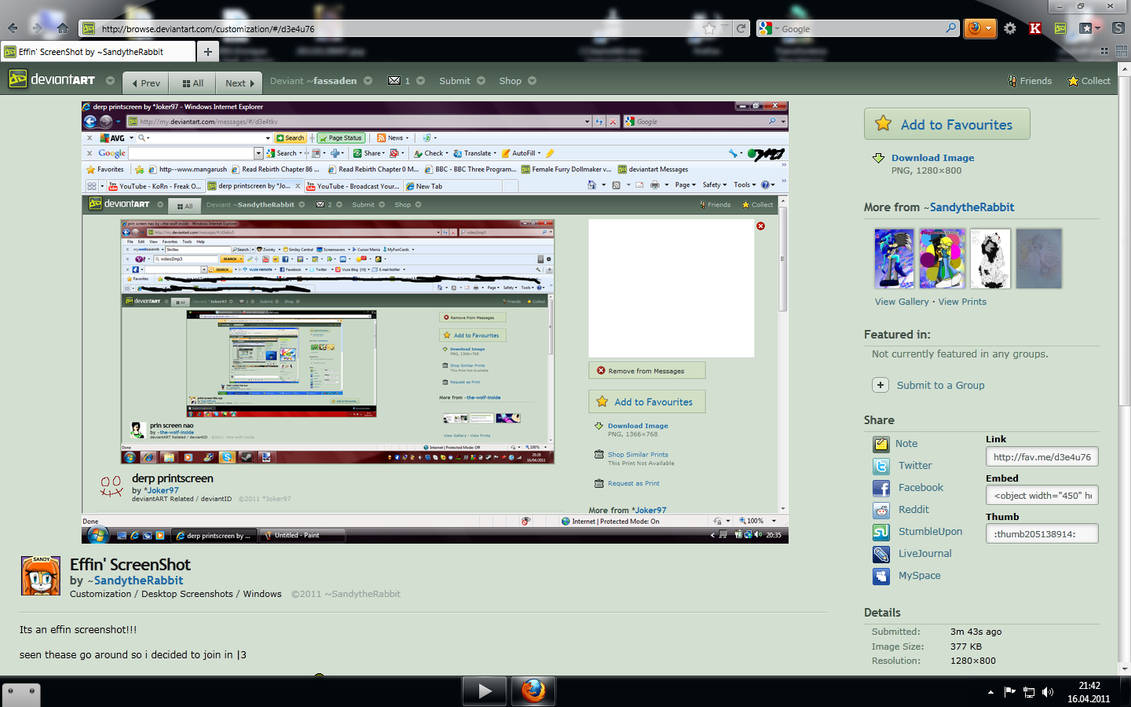The width and height of the screenshot is (1131, 707).
Task: Click the Download Image link
Action: [932, 157]
